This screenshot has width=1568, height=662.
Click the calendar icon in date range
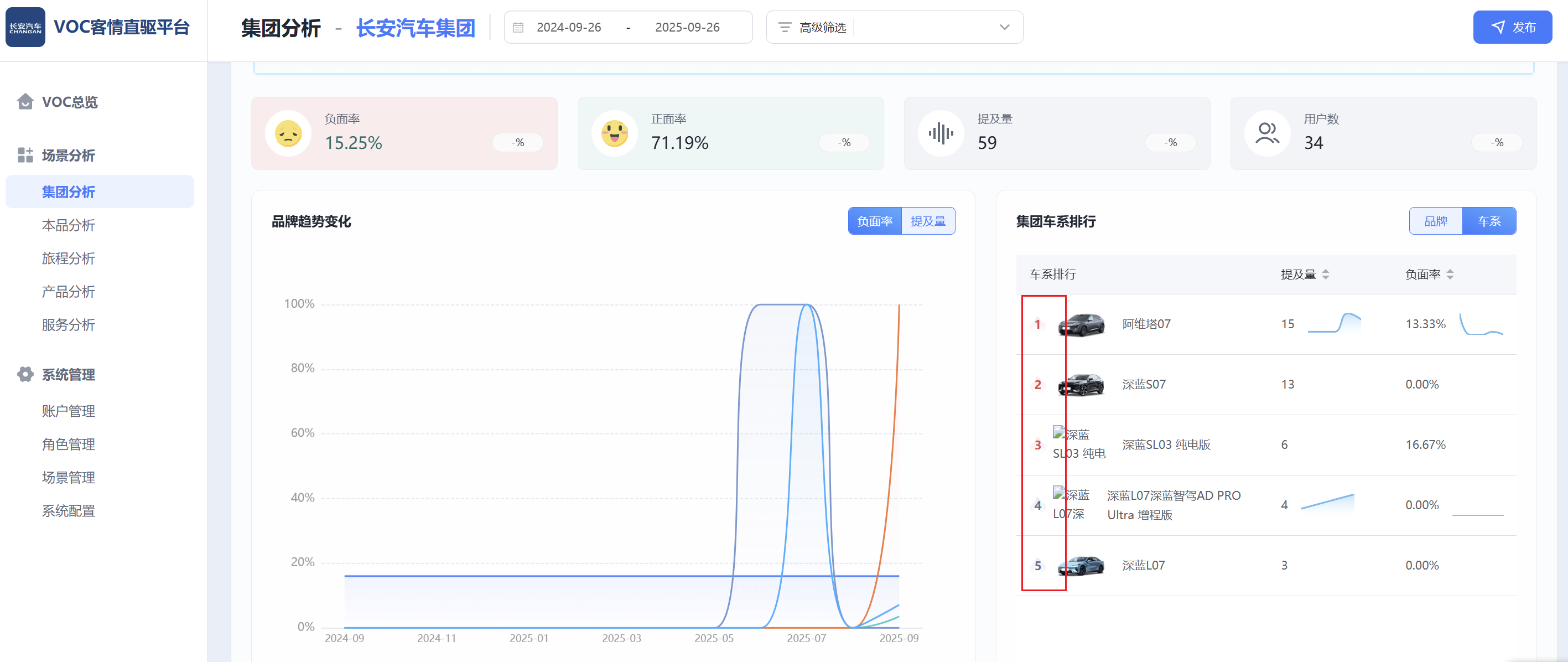click(x=518, y=28)
